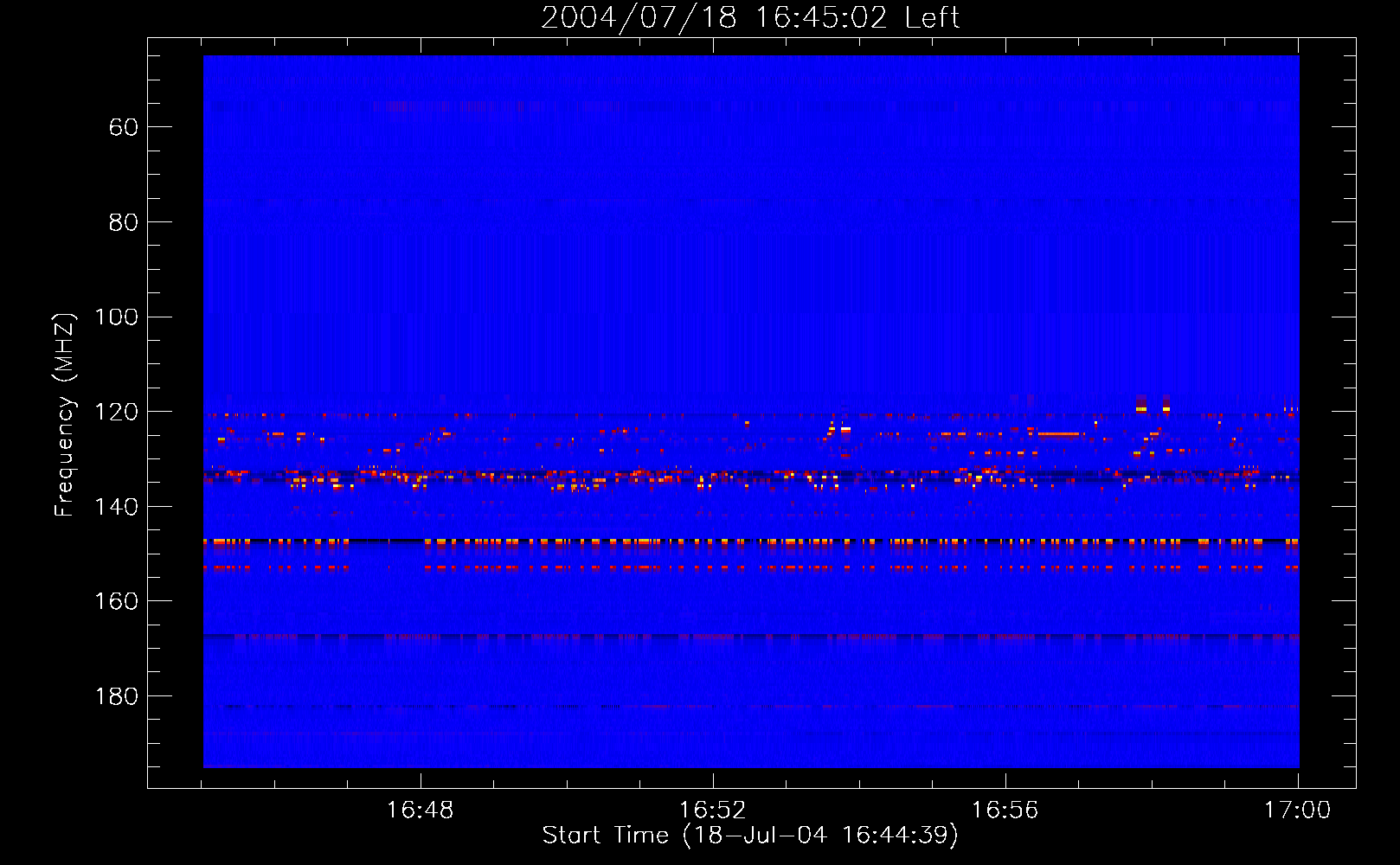Click the time tick label 17:00

click(x=1297, y=811)
